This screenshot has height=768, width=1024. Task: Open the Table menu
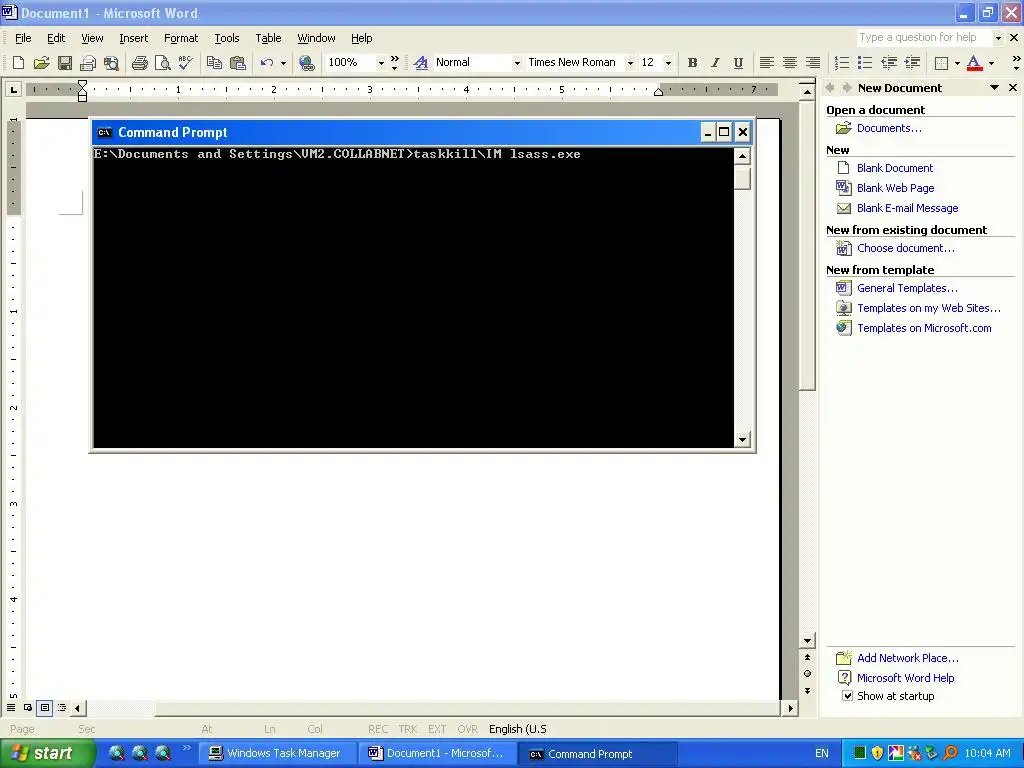click(x=268, y=38)
